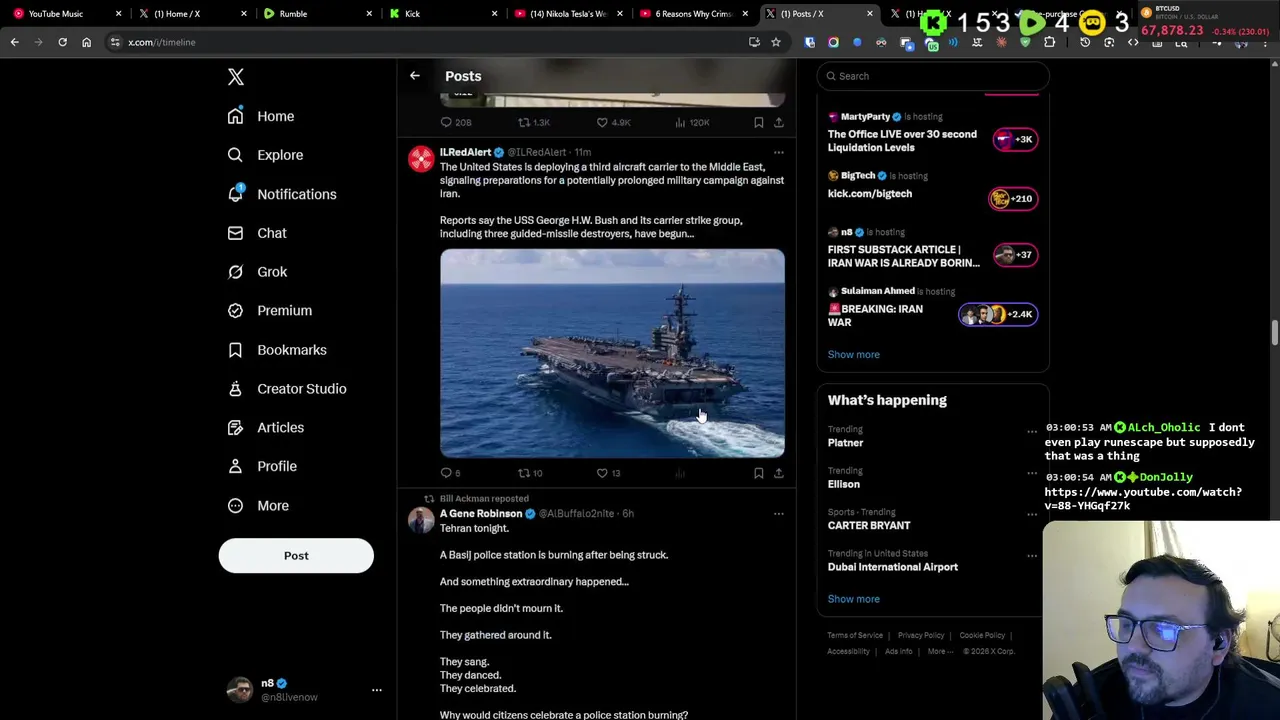Viewport: 1280px width, 720px height.
Task: Share the post with 120K views
Action: (779, 122)
